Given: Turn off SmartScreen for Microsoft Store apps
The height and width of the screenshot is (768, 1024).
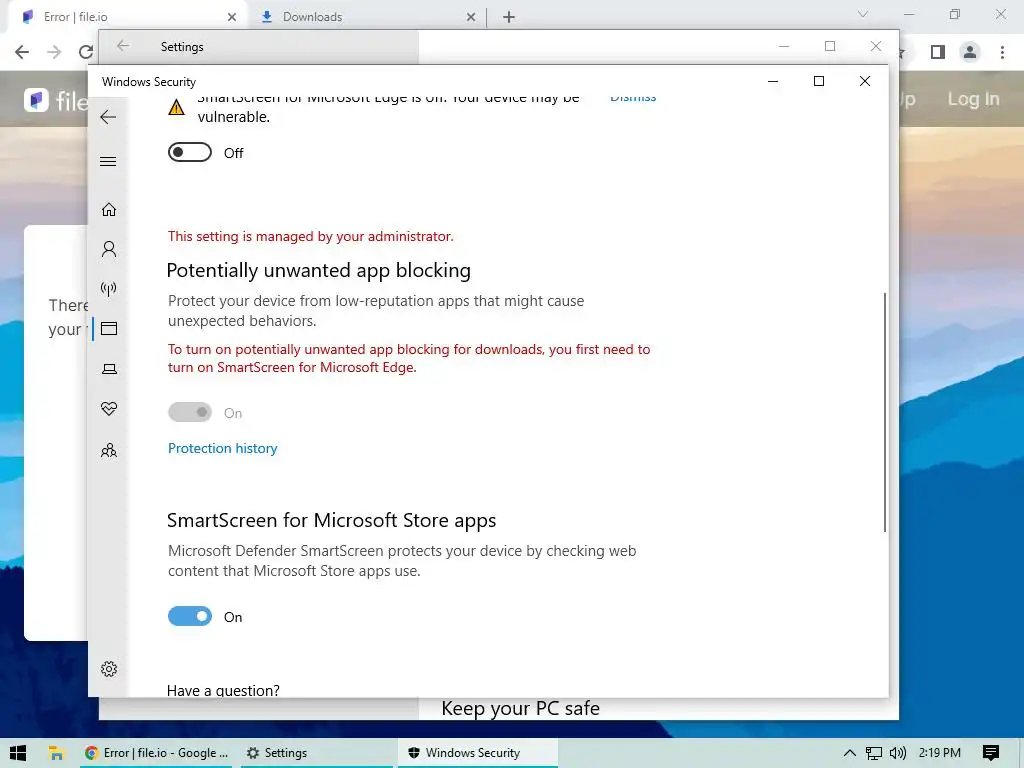Looking at the screenshot, I should pos(190,616).
